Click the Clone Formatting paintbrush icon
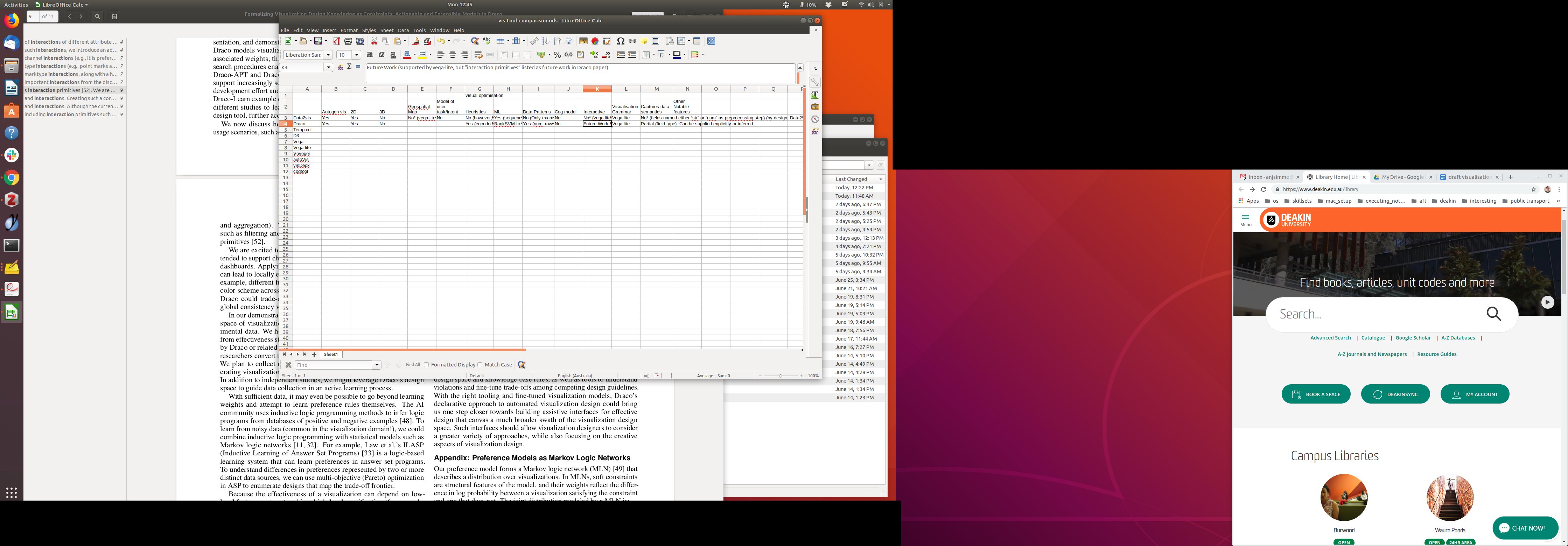 click(x=416, y=41)
